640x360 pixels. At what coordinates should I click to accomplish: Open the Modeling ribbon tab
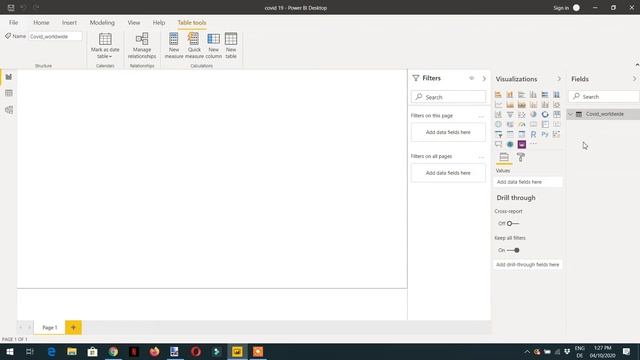102,23
